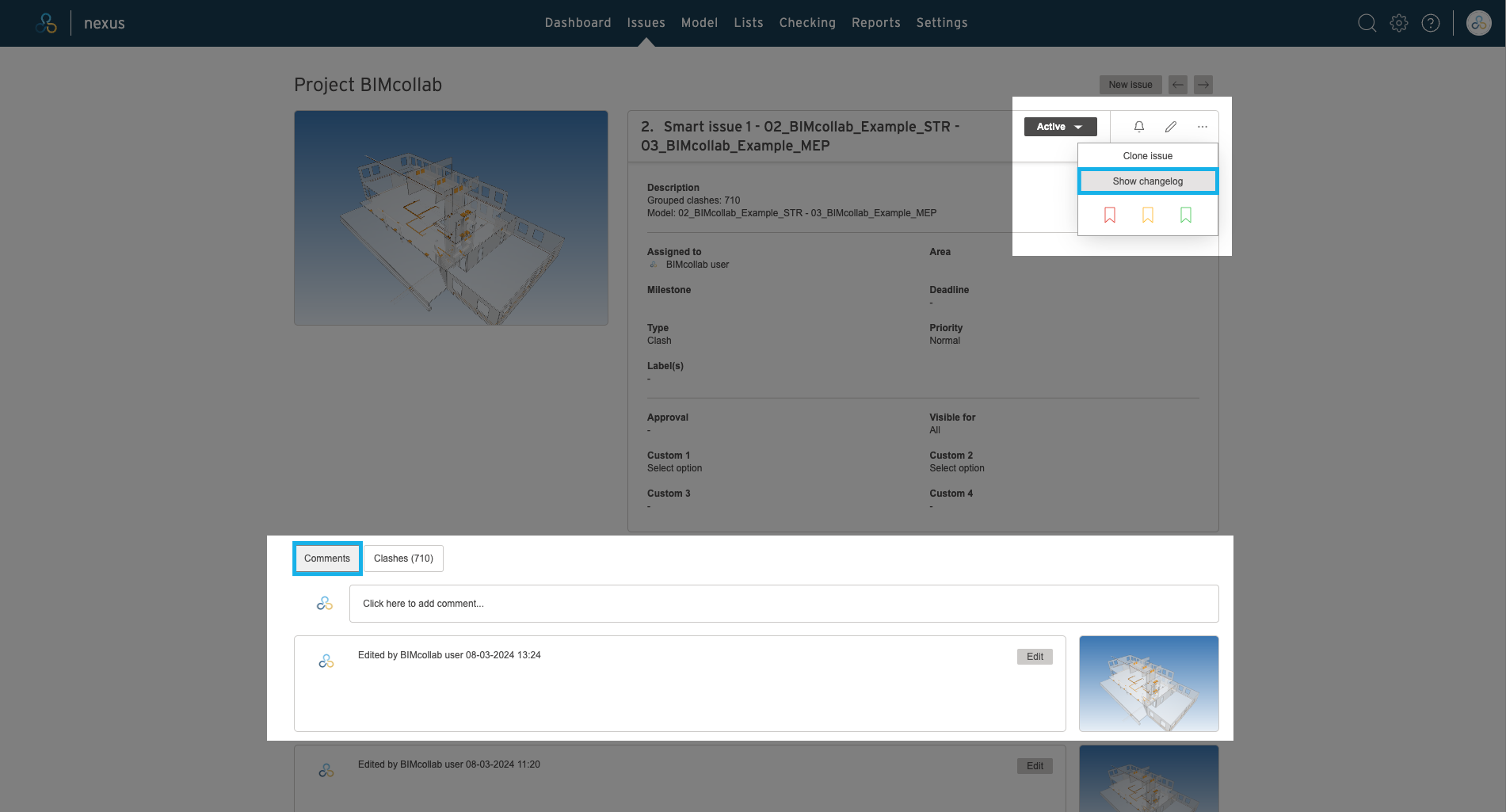Open the user profile avatar
The width and height of the screenshot is (1506, 812).
coord(1479,23)
